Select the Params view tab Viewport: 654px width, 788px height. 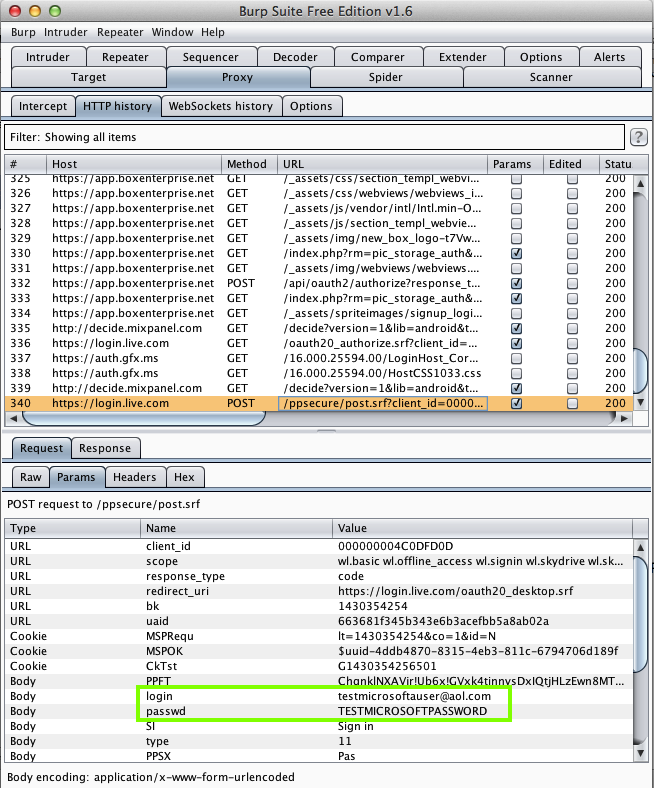76,477
